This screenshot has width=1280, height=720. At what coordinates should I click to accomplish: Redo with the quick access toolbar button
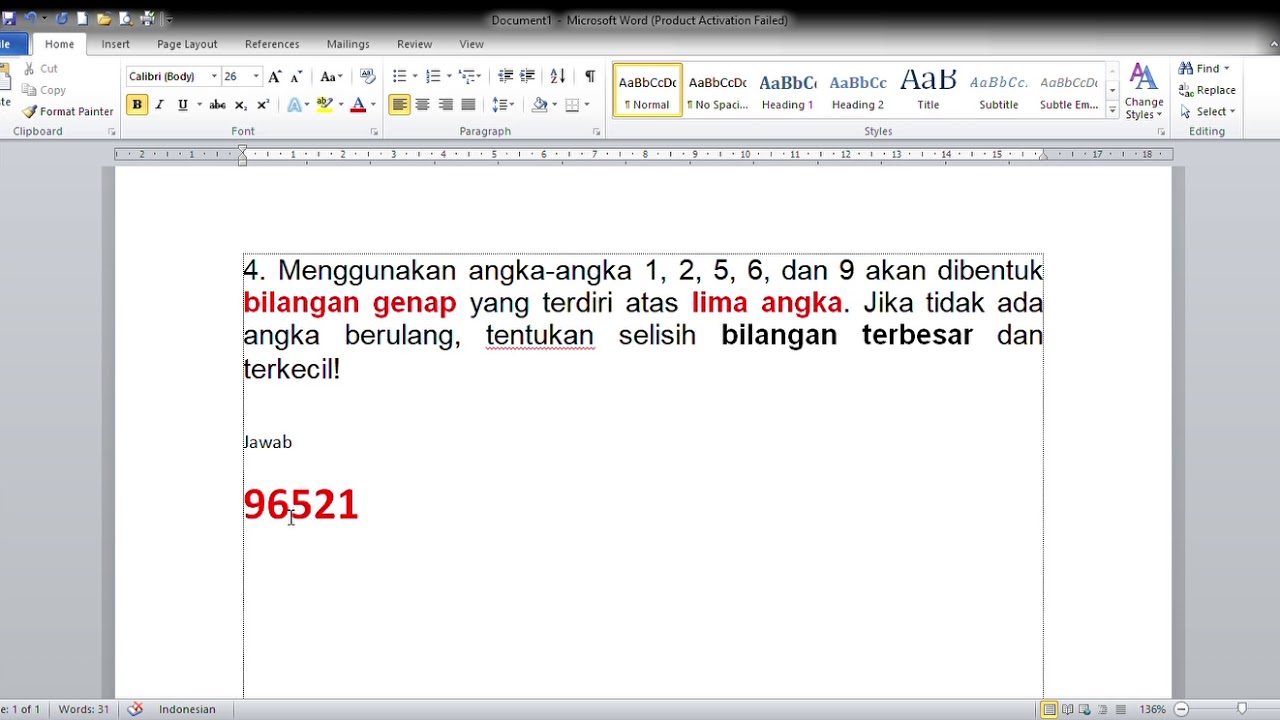click(x=62, y=19)
